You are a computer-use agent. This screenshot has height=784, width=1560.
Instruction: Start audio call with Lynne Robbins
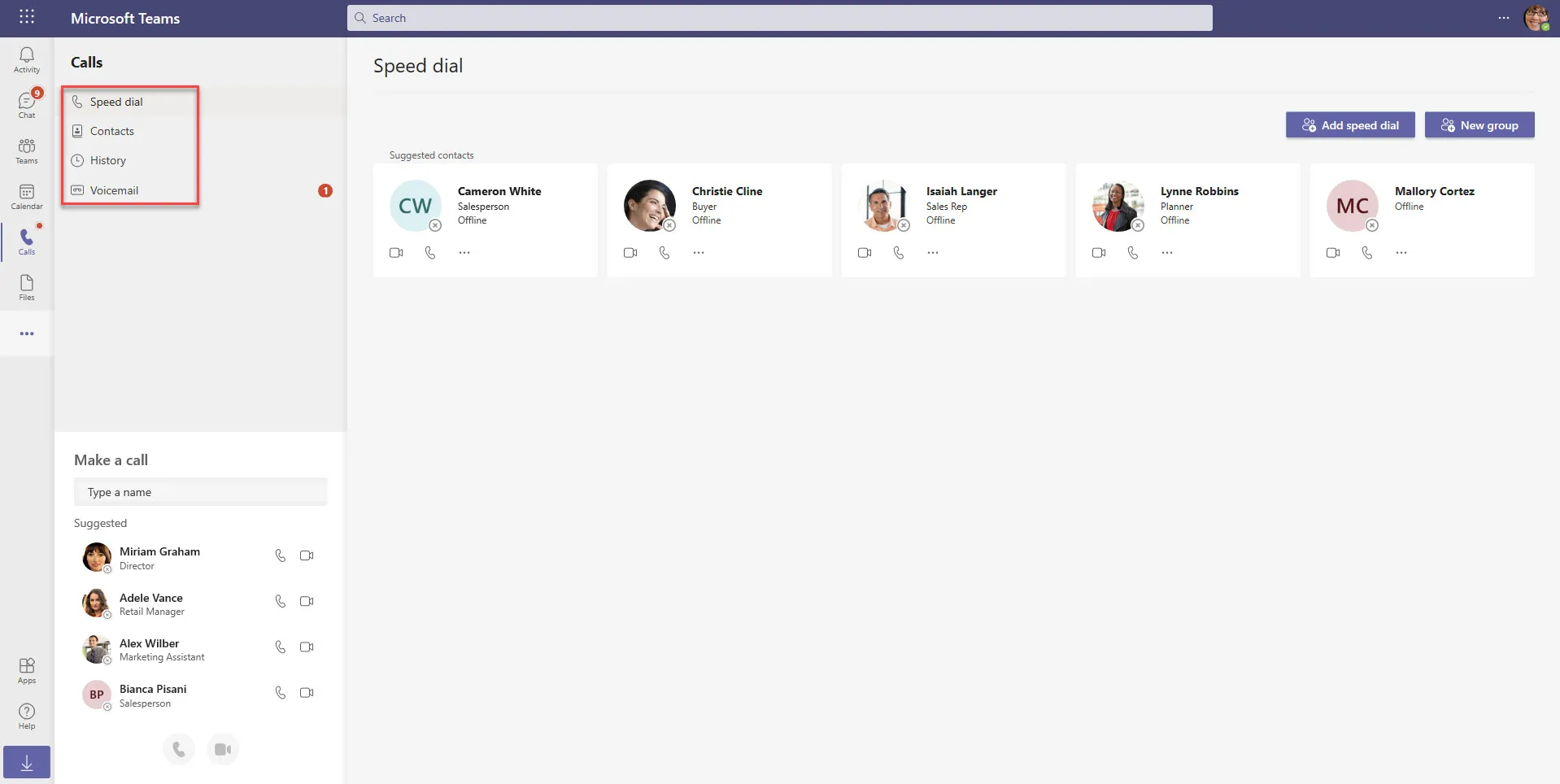click(x=1133, y=253)
